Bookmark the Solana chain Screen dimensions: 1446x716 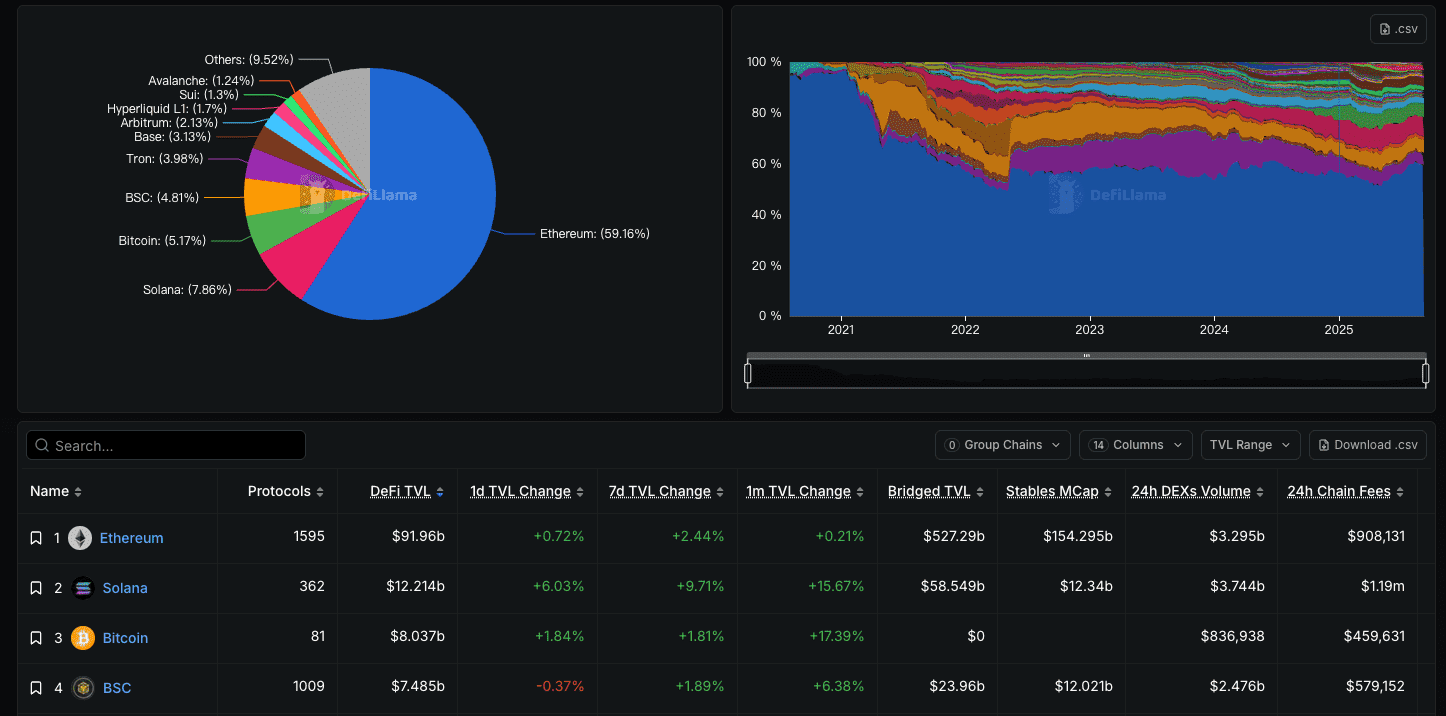pyautogui.click(x=36, y=588)
